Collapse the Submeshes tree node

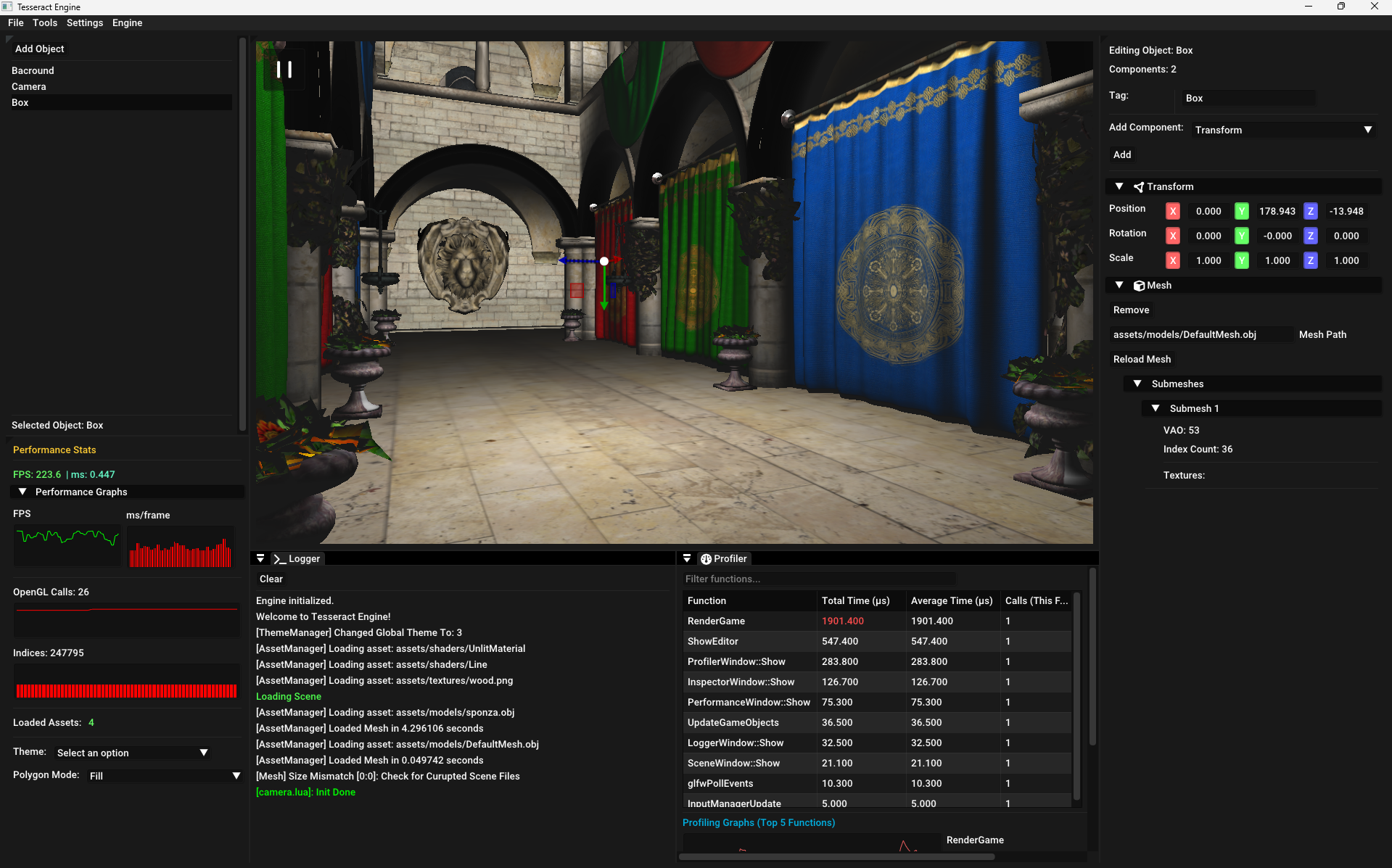click(1137, 384)
